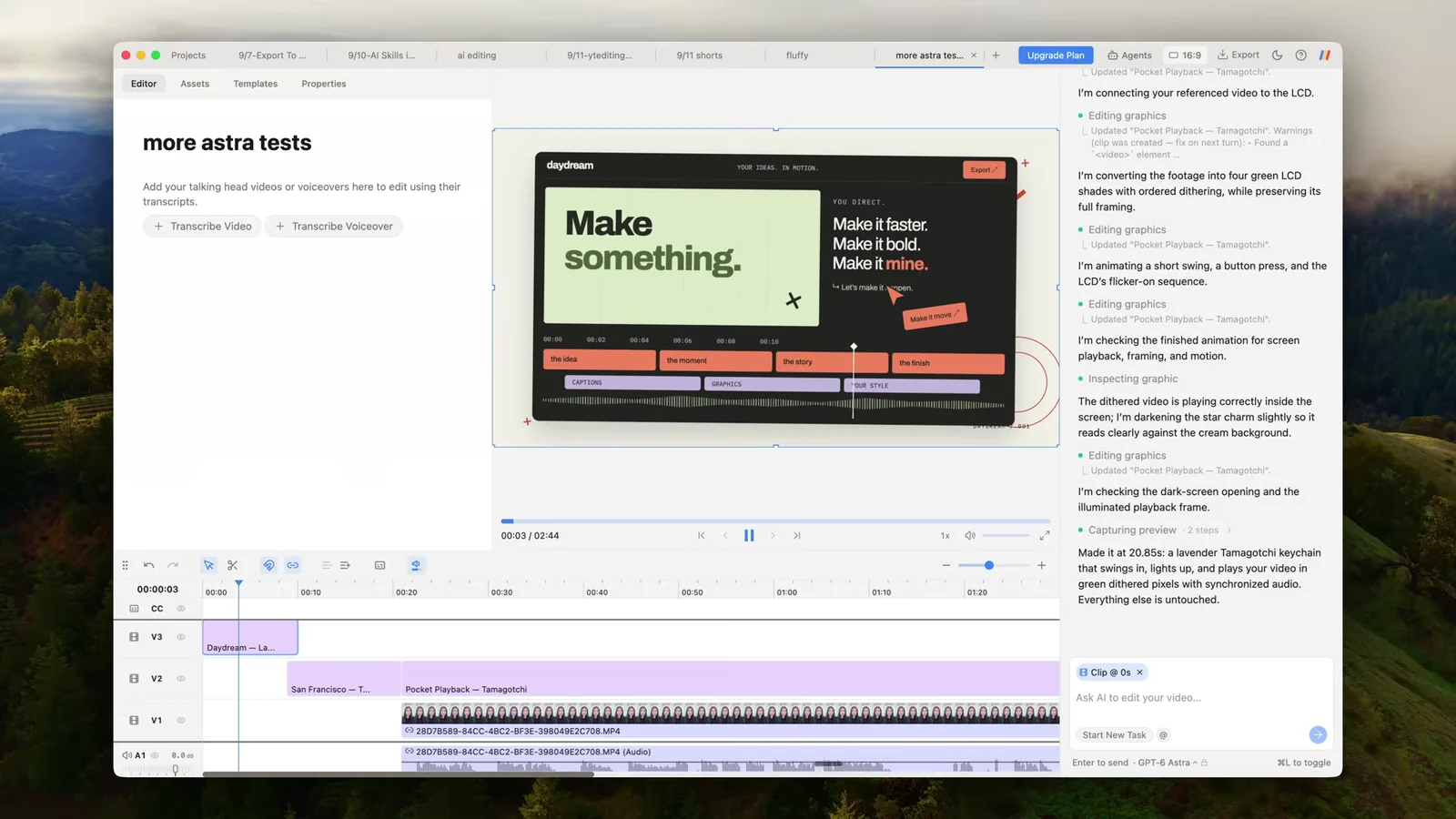
Task: Click the preview volume slider
Action: 1006,535
